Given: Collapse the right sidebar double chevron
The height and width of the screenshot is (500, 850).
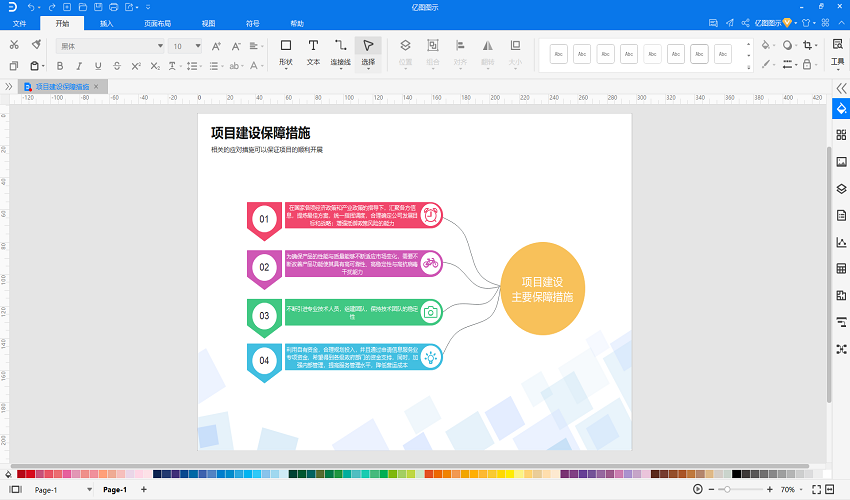Looking at the screenshot, I should pos(841,88).
